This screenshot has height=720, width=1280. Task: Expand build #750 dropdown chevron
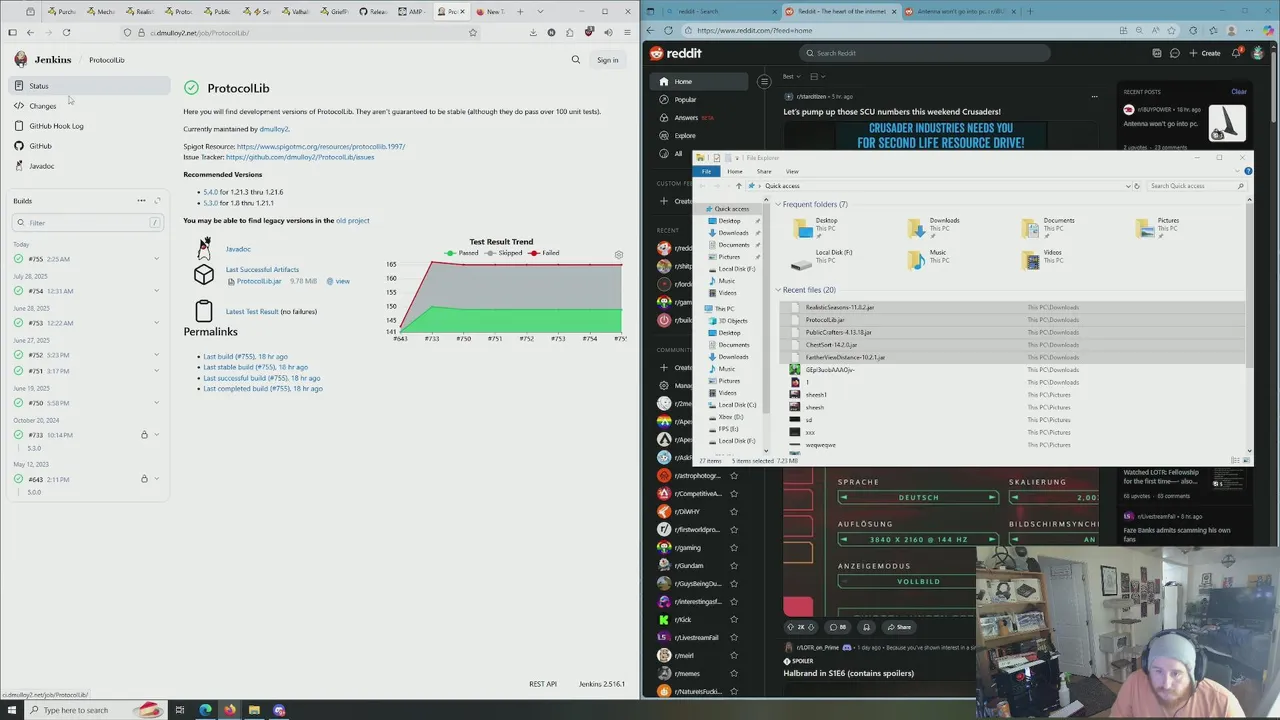pyautogui.click(x=156, y=403)
